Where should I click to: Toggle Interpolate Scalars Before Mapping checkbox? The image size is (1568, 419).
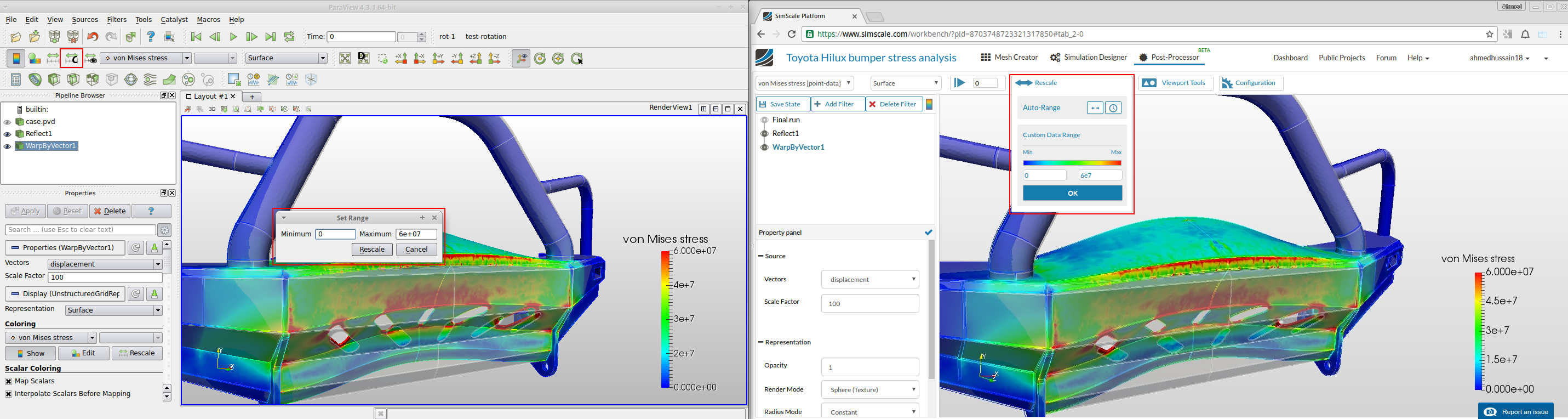click(x=9, y=394)
